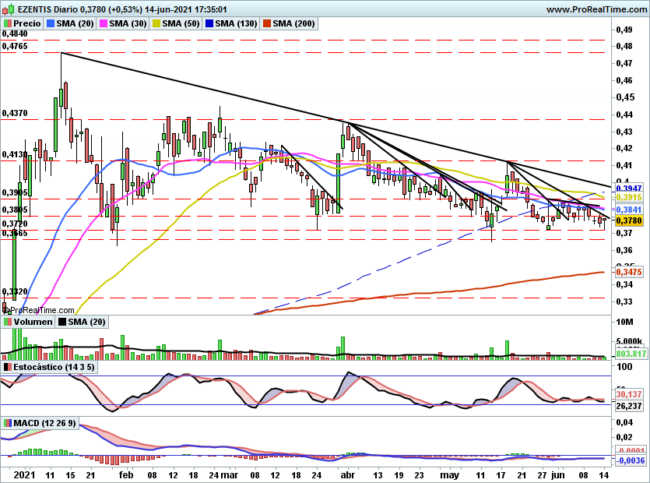This screenshot has width=650, height=483.
Task: Click the may date axis label
Action: coord(449,476)
